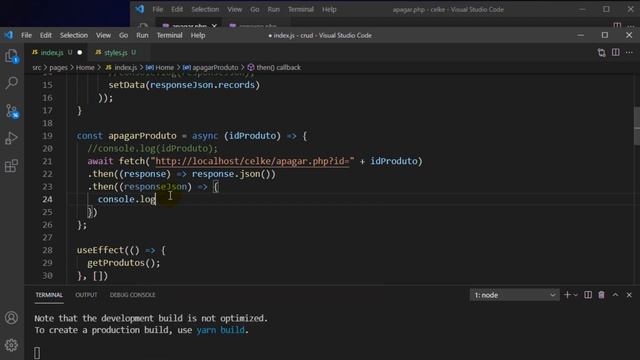
Task: Open View menu in crud window
Action: [x=103, y=36]
